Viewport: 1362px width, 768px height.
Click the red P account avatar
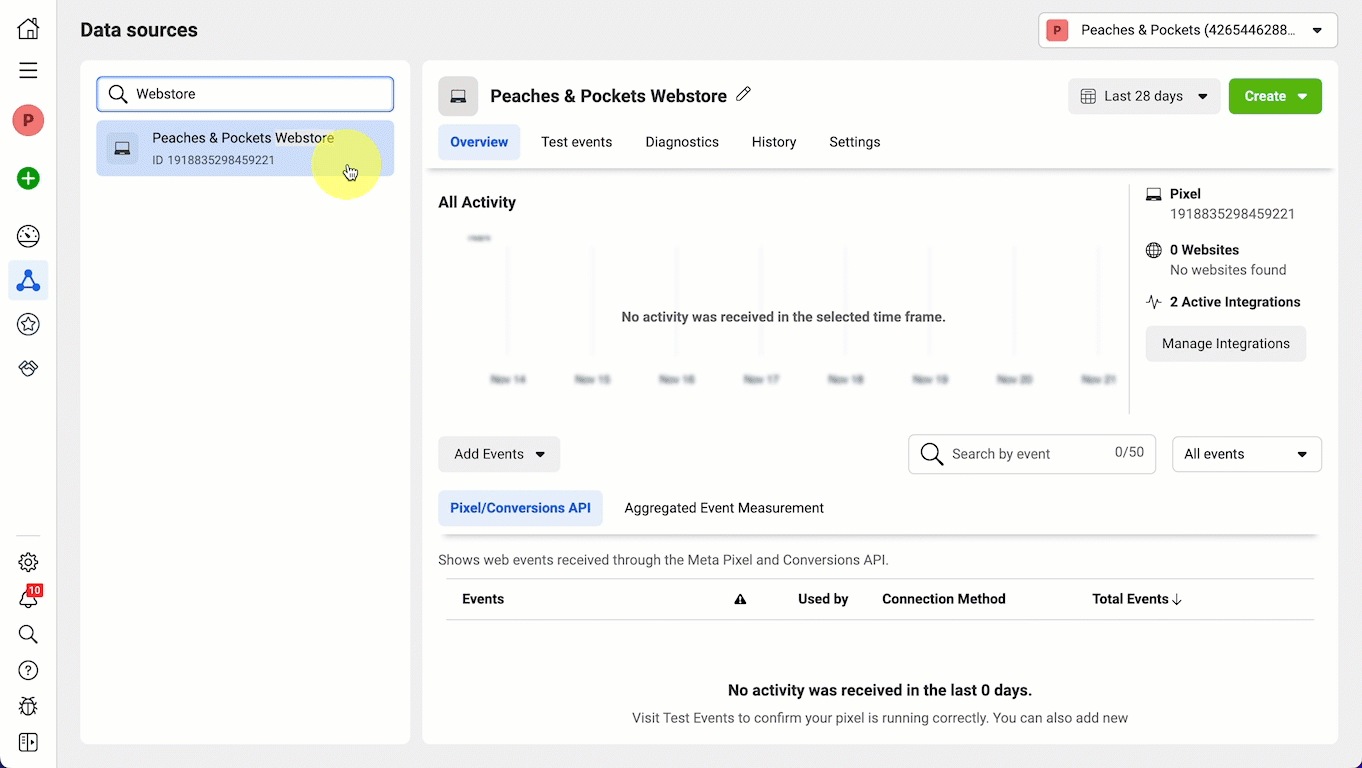(x=28, y=121)
